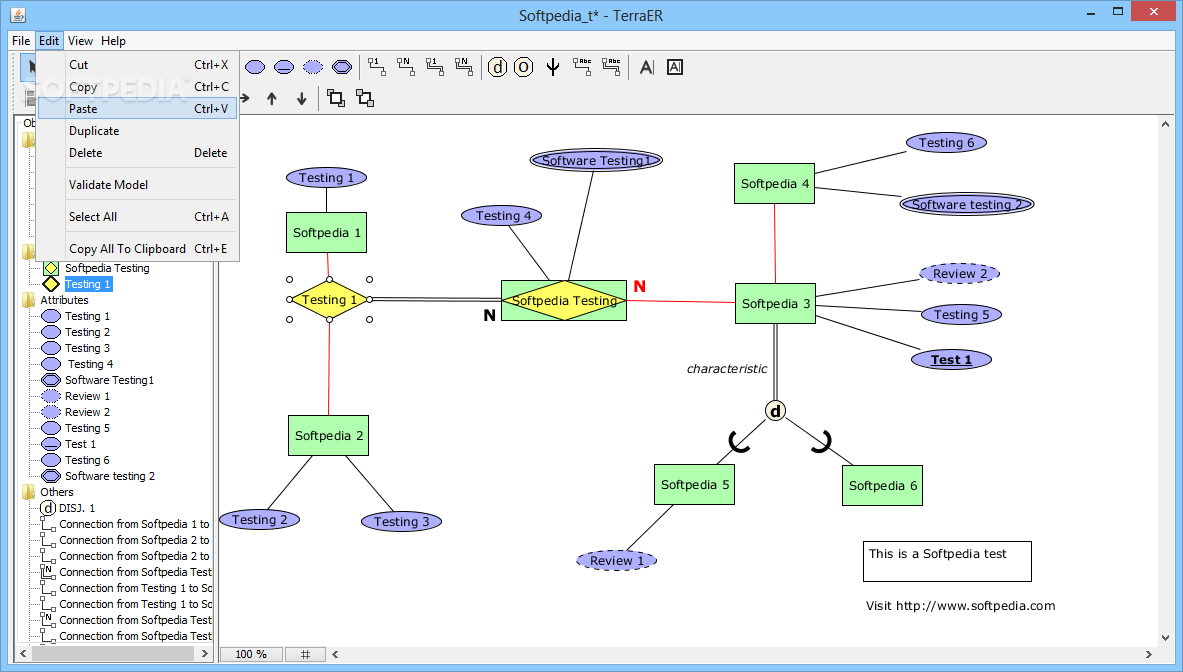Select the simple attribute ellipse tool
The height and width of the screenshot is (672, 1183).
point(255,67)
